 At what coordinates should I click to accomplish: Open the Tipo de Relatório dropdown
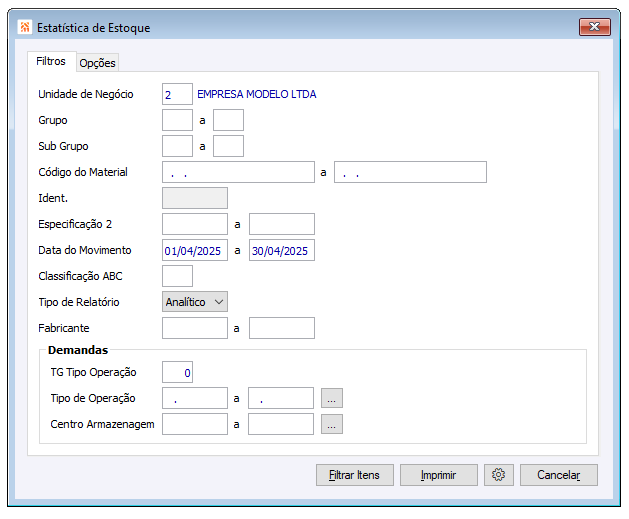(195, 301)
